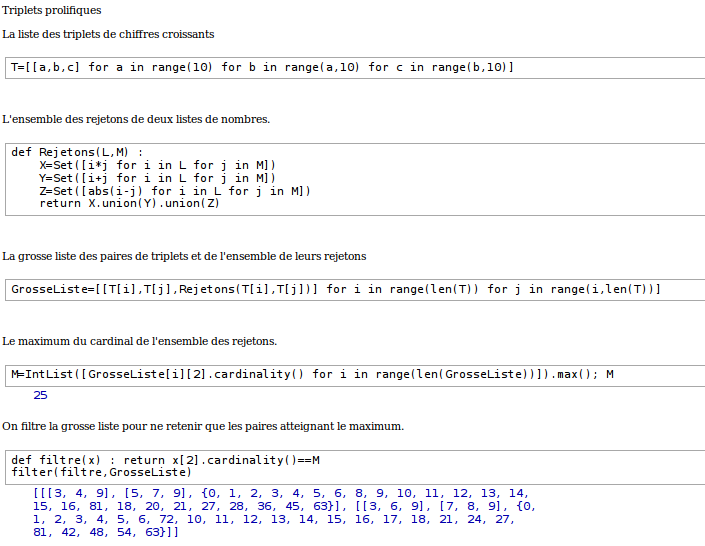This screenshot has width=705, height=546.
Task: Click the 'Le maximum du cardinal' description
Action: tap(140, 342)
